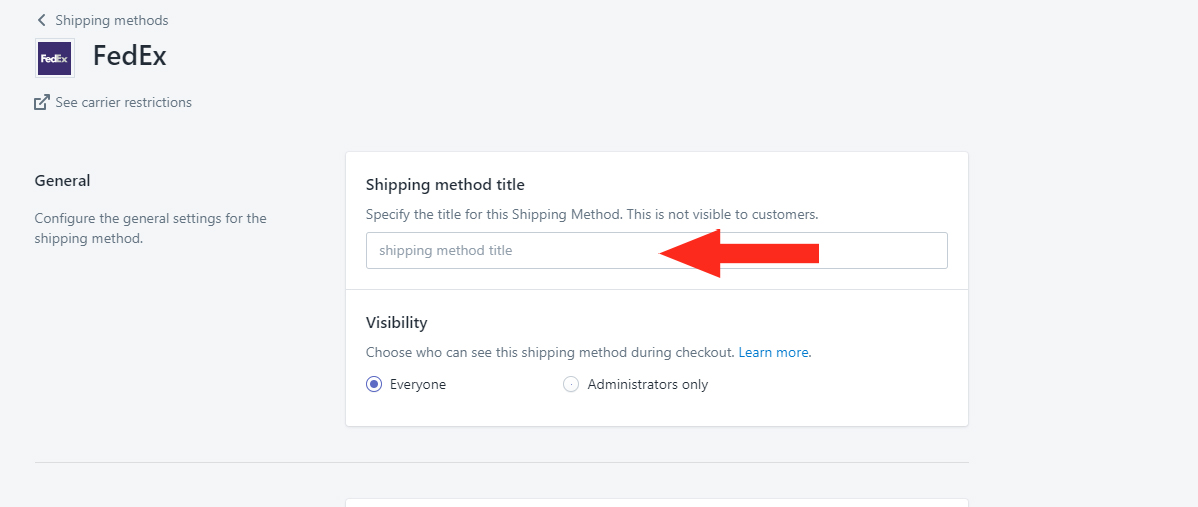Screen dimensions: 1198x507
Task: Click the General section heading
Action: tap(63, 181)
